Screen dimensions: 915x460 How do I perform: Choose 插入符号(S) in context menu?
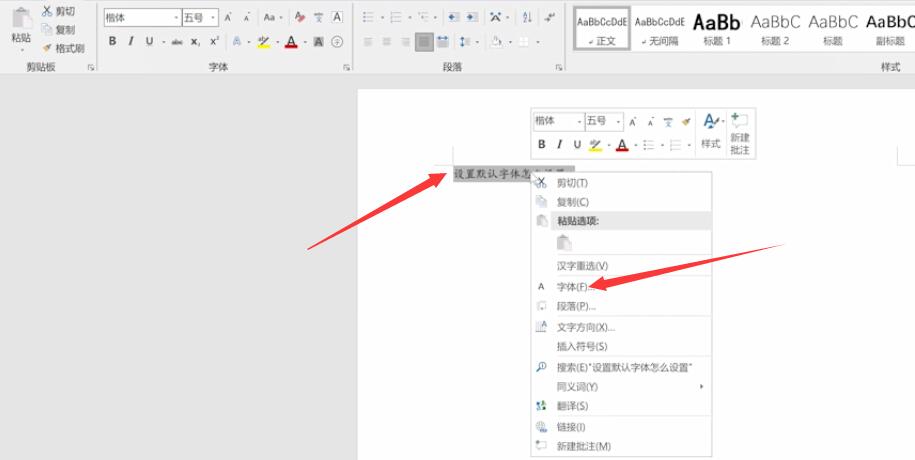click(621, 346)
